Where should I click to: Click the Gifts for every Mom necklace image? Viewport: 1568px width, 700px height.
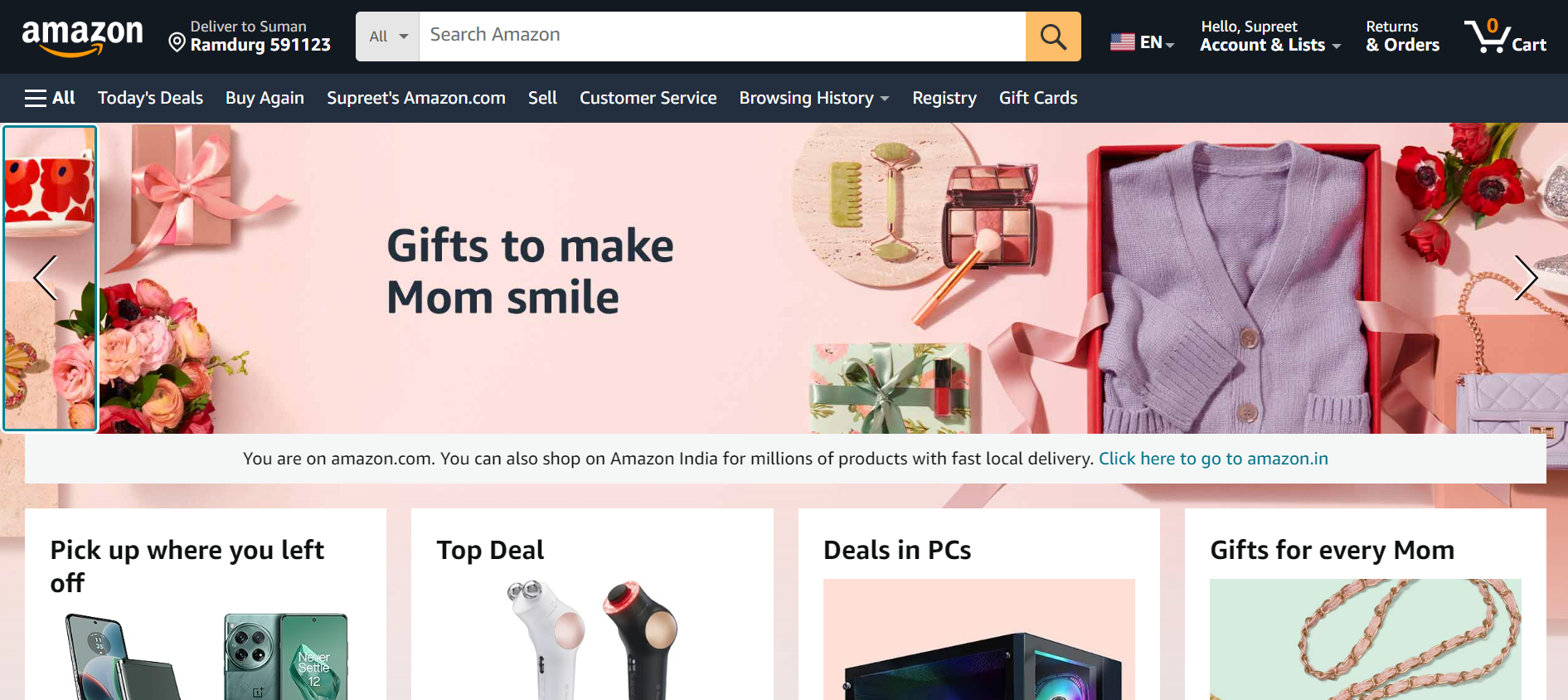coord(1365,639)
